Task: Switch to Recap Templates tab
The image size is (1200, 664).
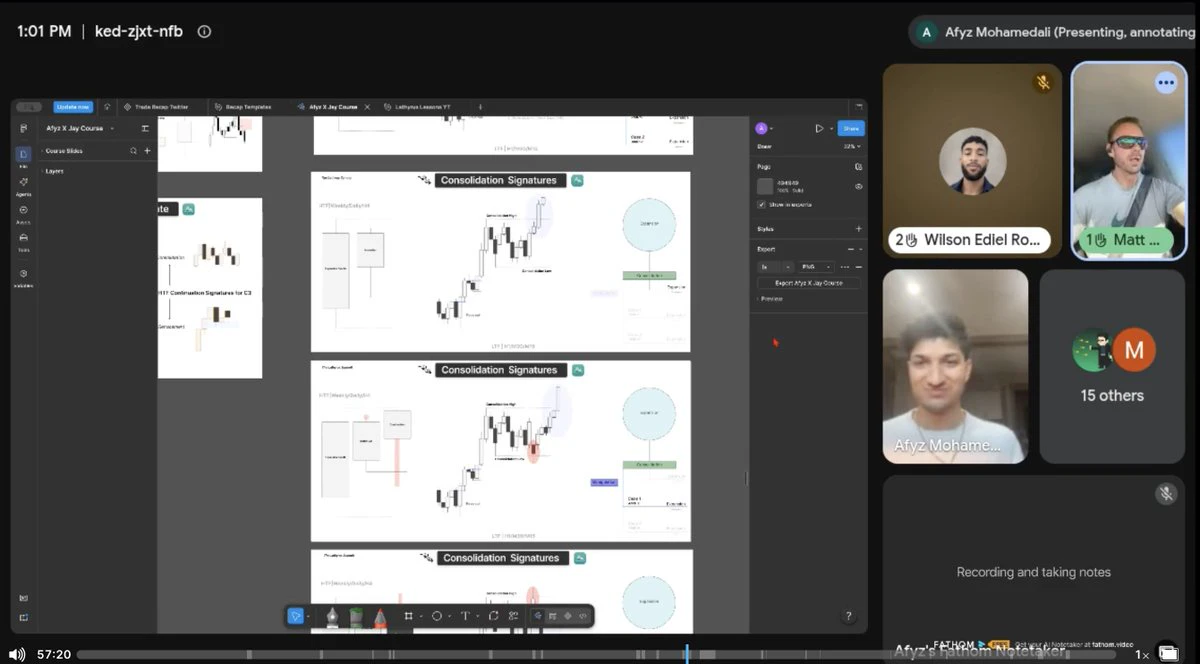Action: 243,106
